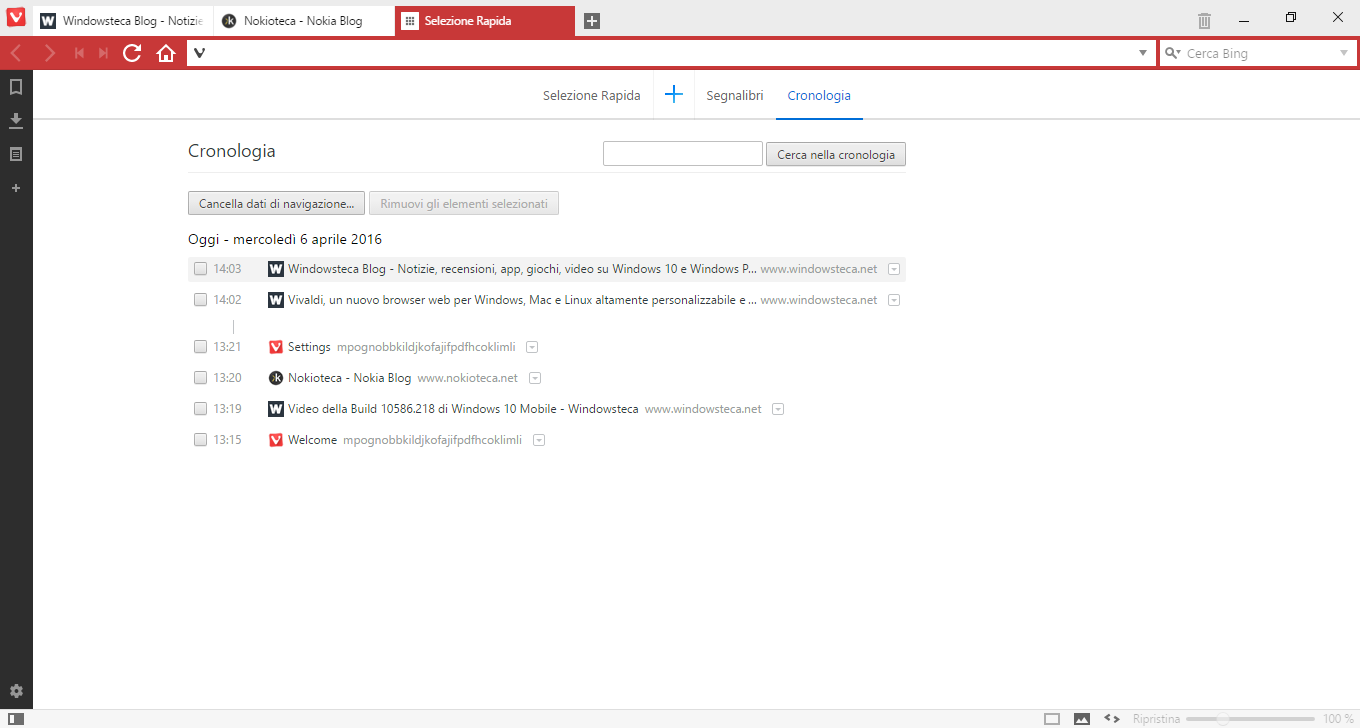This screenshot has height=728, width=1360.
Task: Click the Vivaldi favicon on the Settings entry
Action: 276,347
